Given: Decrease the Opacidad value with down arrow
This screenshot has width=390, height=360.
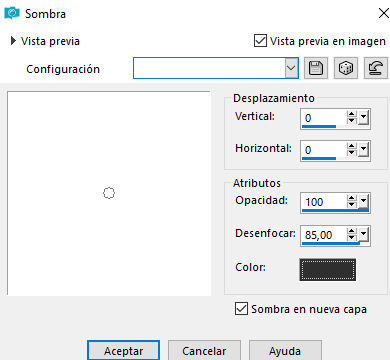Looking at the screenshot, I should [351, 205].
